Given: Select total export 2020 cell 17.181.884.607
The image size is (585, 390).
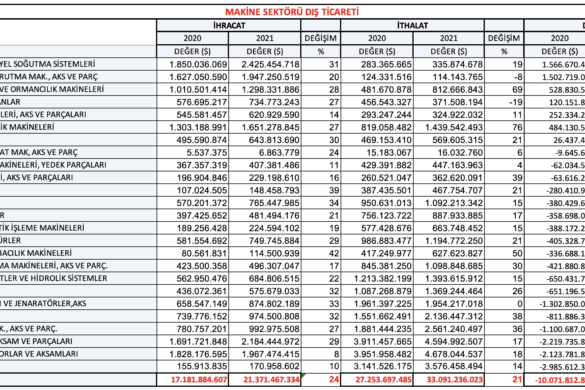Looking at the screenshot, I should (193, 380).
